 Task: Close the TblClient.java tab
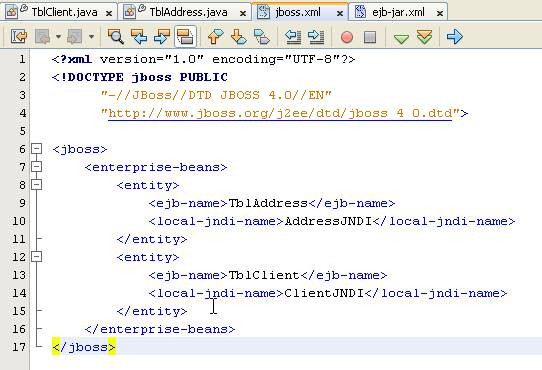point(109,13)
